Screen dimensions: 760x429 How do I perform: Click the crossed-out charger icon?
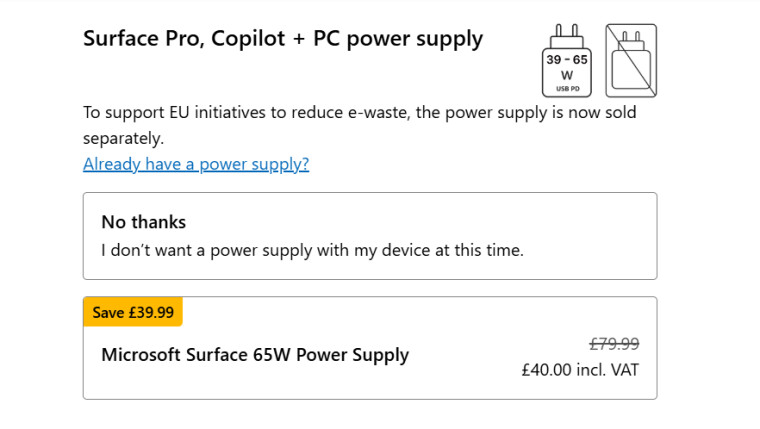tap(631, 61)
